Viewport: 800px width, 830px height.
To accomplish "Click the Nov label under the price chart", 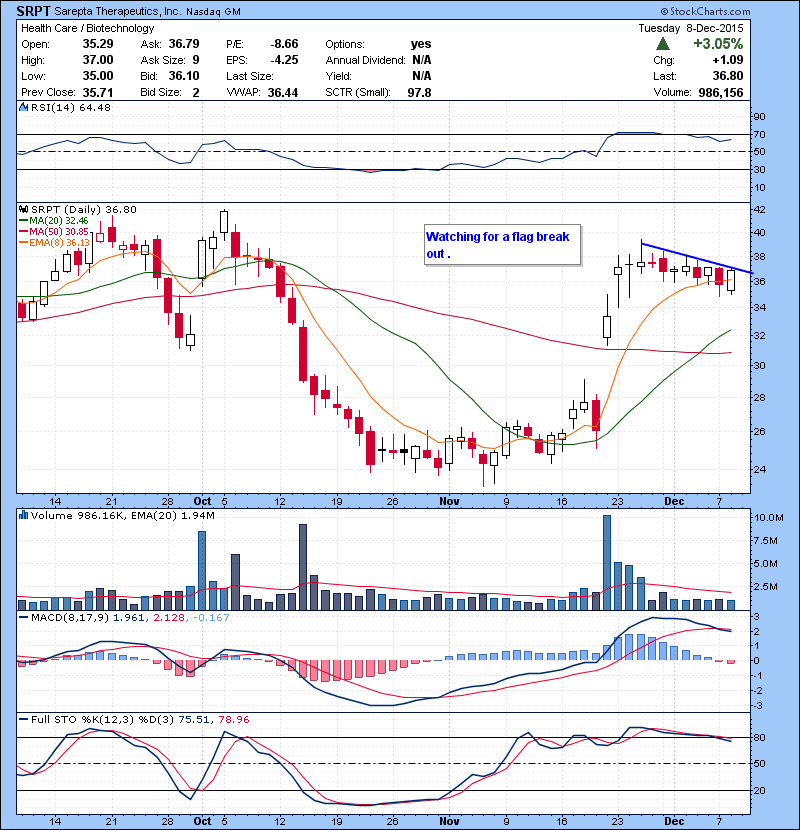I will 450,501.
